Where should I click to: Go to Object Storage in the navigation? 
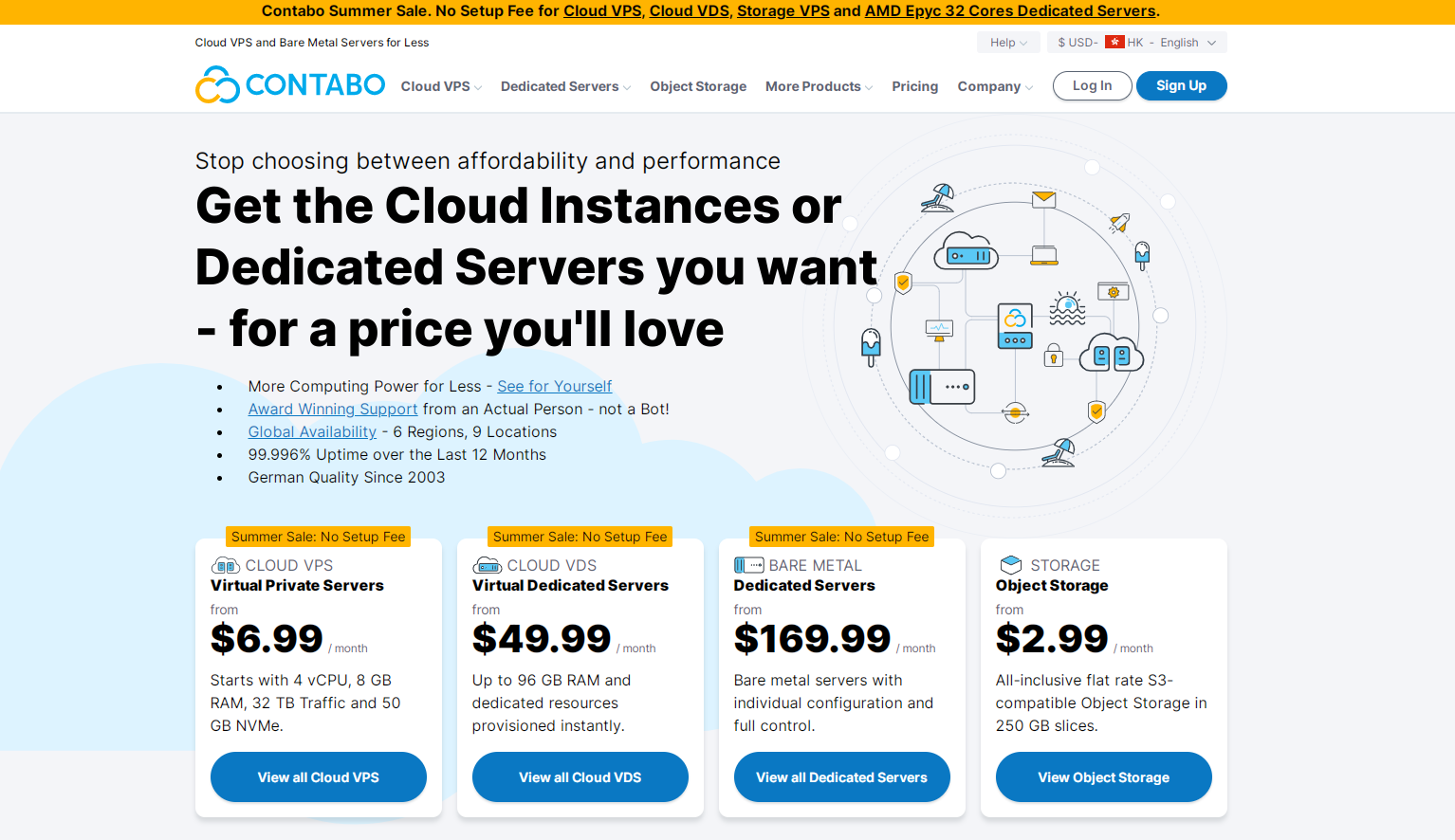click(698, 86)
